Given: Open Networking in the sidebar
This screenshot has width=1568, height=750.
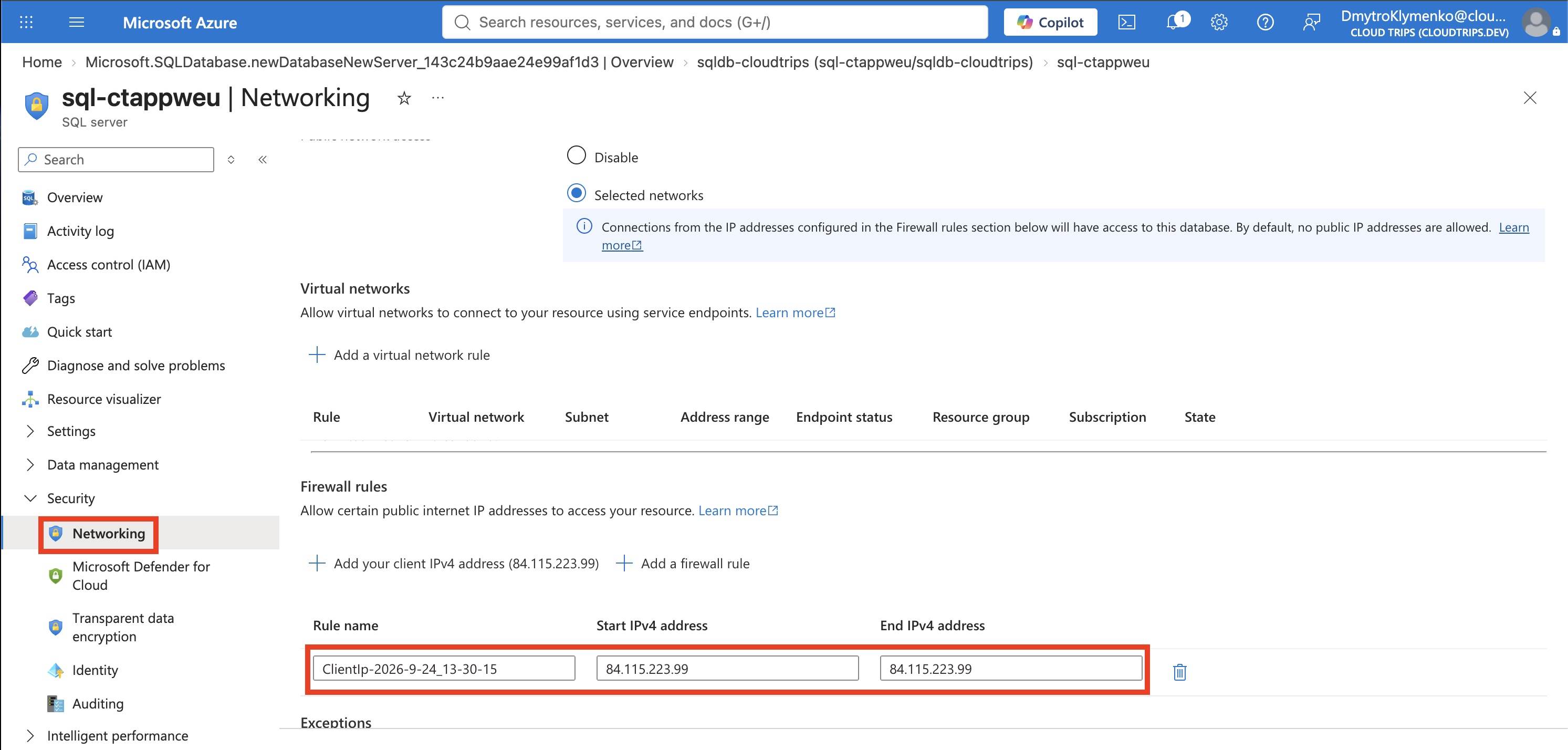Looking at the screenshot, I should click(x=109, y=534).
